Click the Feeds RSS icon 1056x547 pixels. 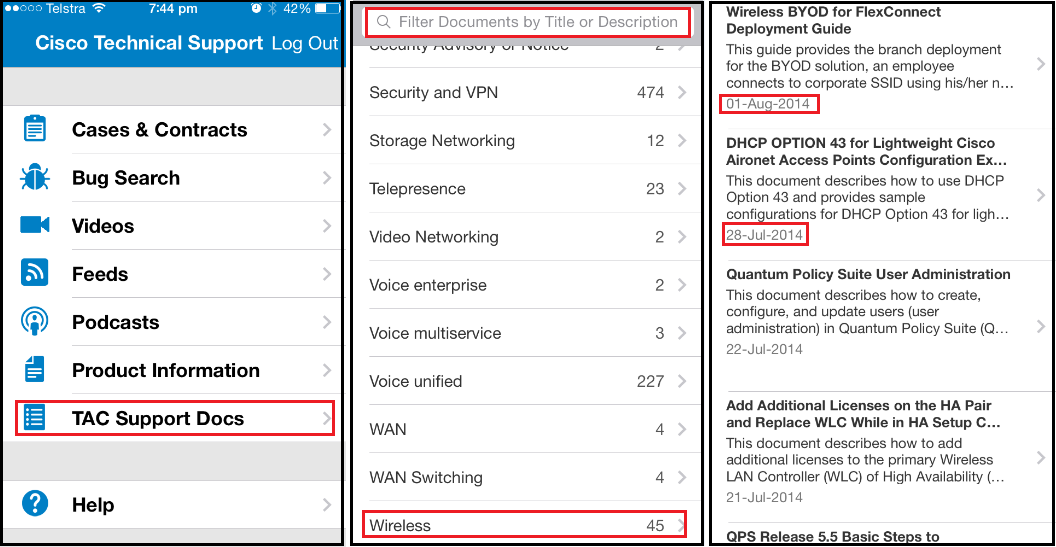pos(34,274)
